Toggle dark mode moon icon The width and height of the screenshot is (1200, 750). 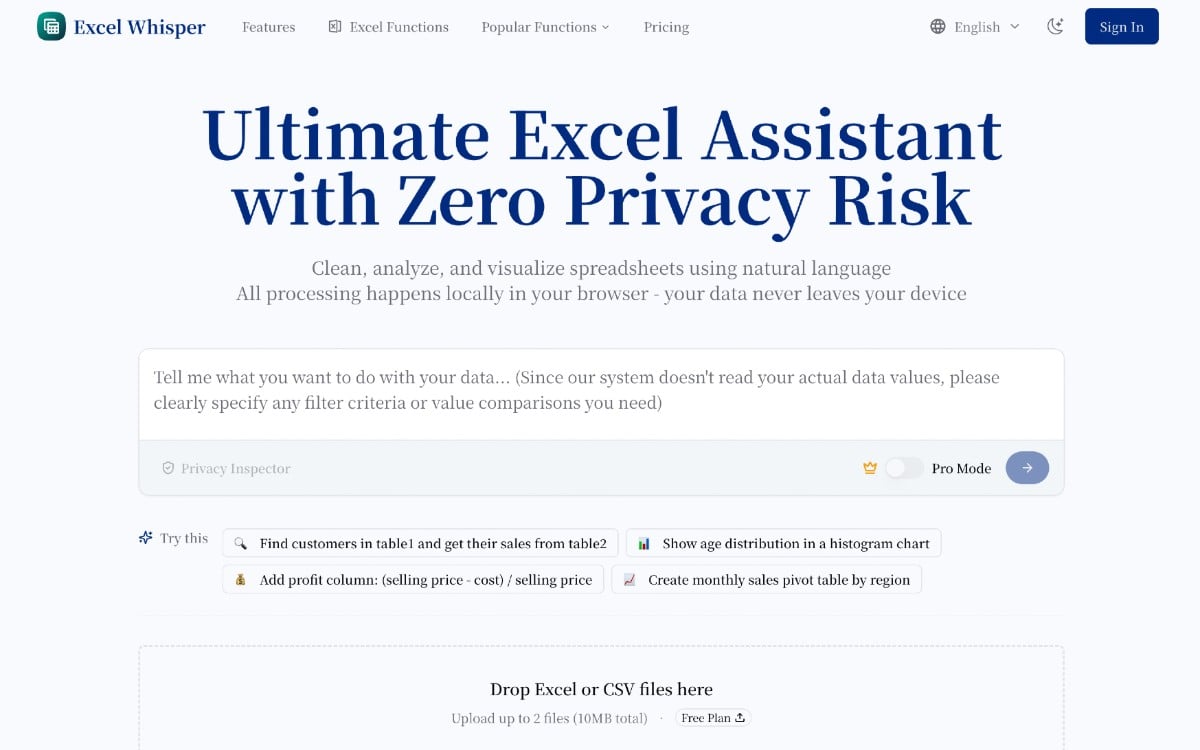click(x=1055, y=27)
